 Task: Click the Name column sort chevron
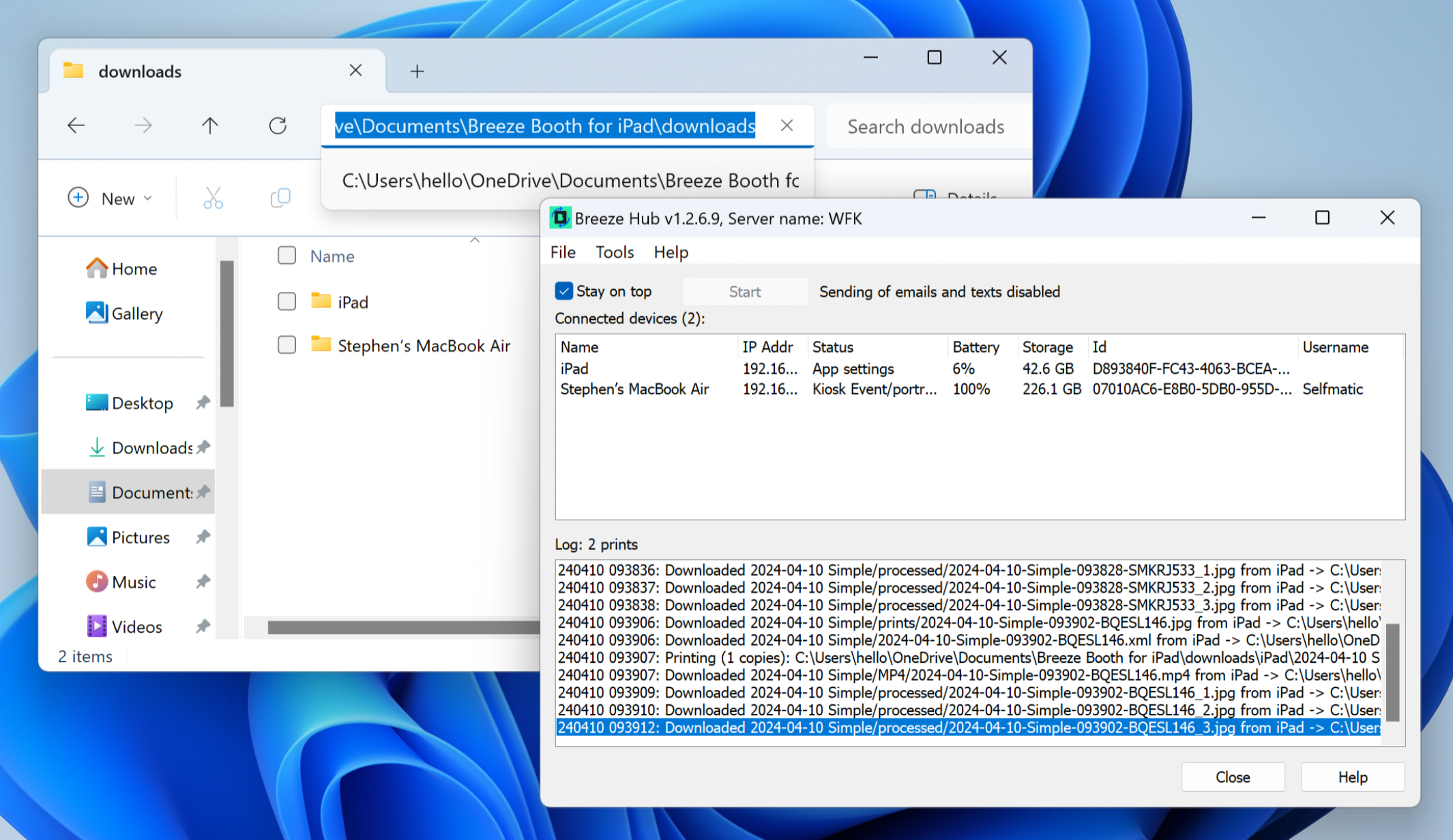475,241
